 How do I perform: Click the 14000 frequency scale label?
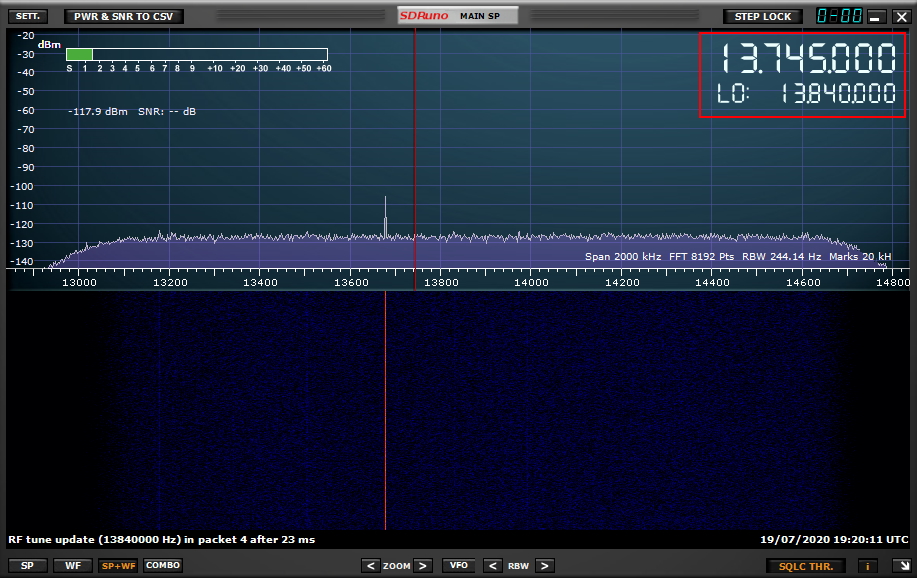531,283
